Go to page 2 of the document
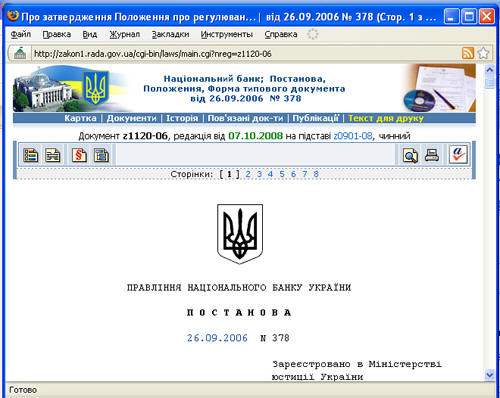The width and height of the screenshot is (500, 398). (248, 174)
